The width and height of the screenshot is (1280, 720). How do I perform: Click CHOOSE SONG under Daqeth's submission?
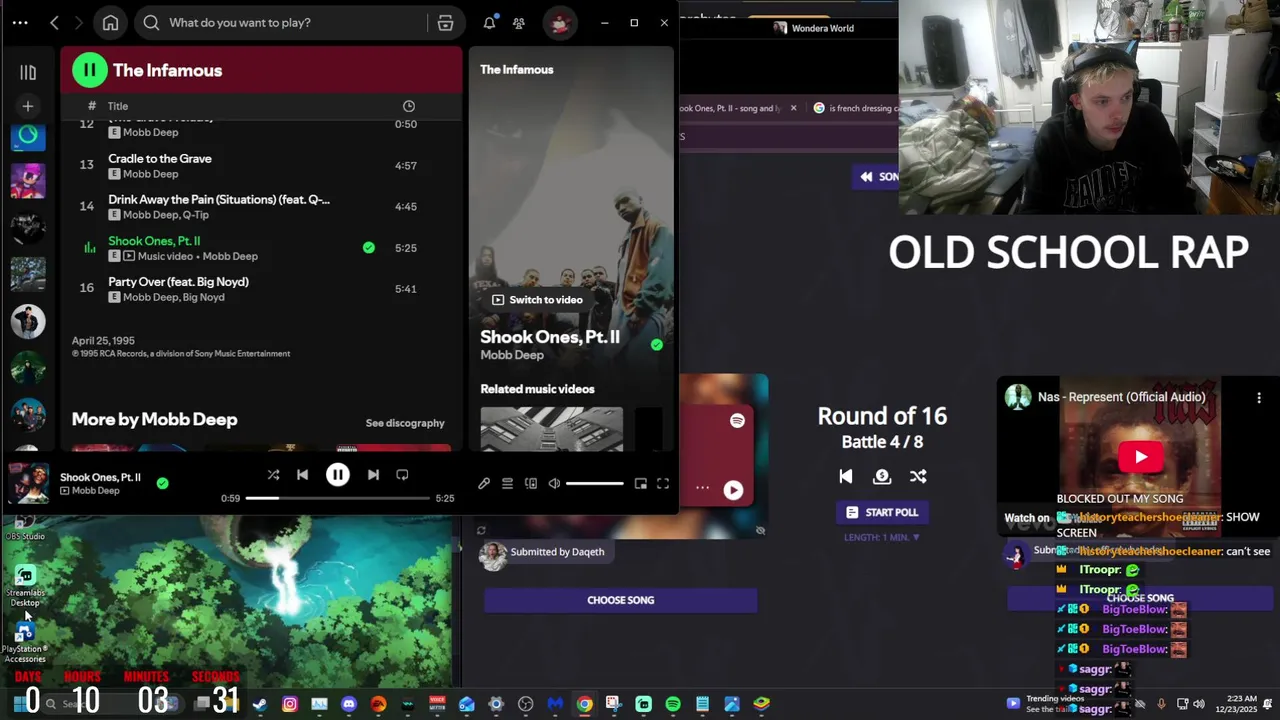tap(620, 600)
